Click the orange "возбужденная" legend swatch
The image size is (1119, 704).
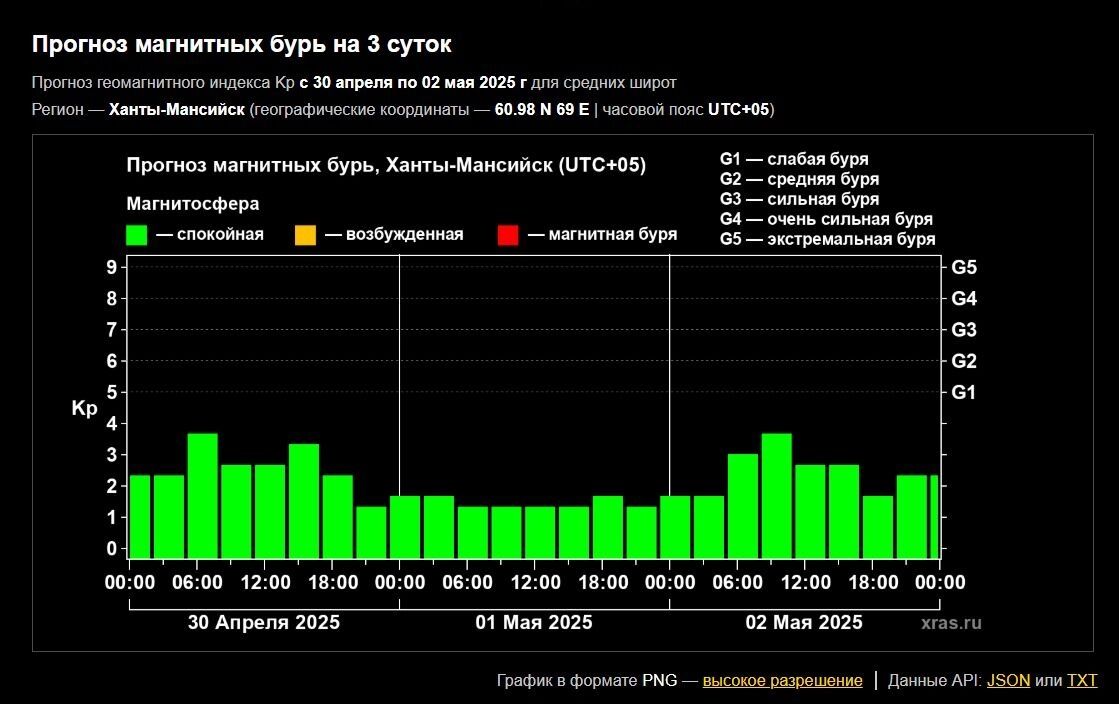[x=305, y=235]
